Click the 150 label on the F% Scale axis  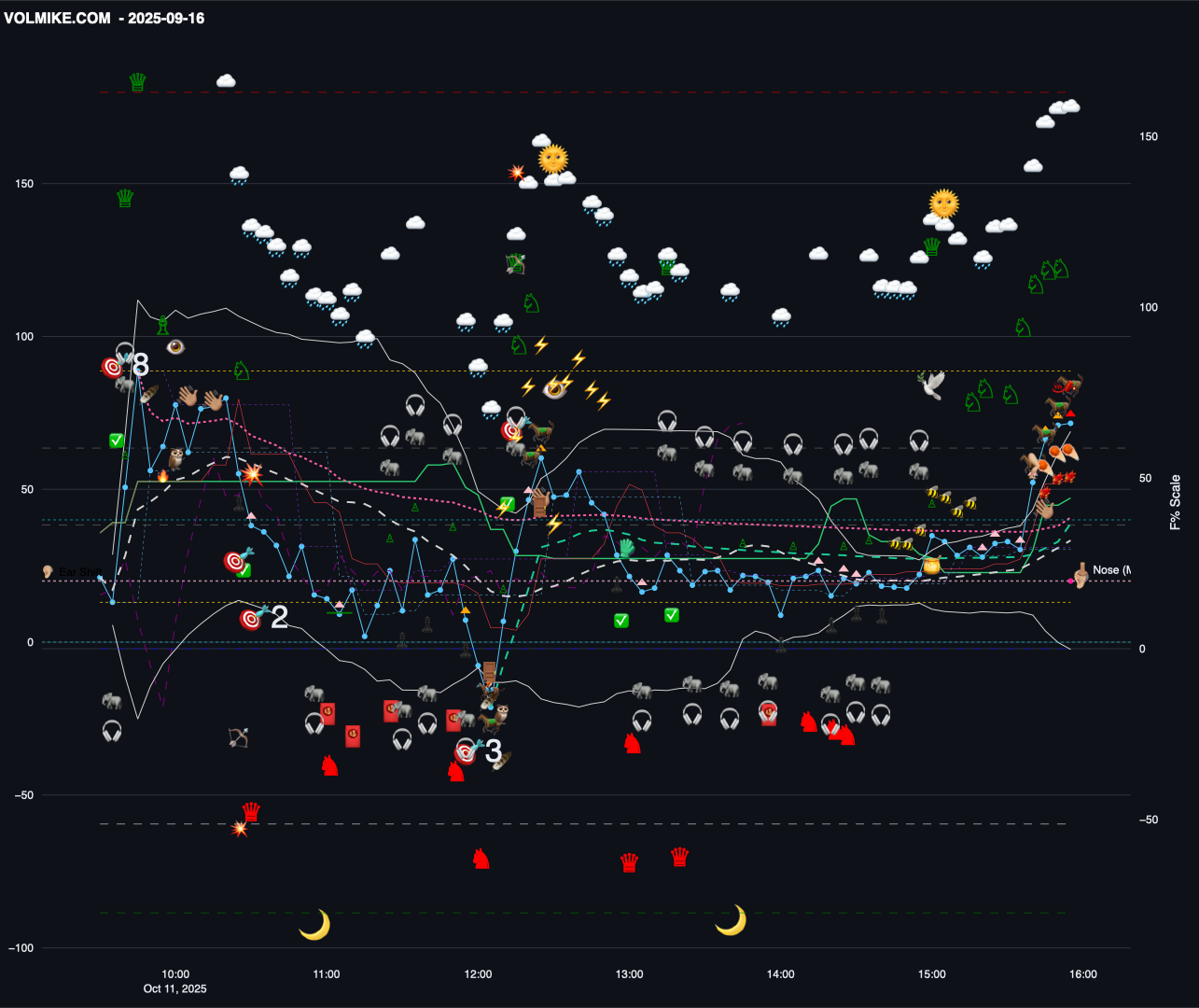[x=1149, y=137]
